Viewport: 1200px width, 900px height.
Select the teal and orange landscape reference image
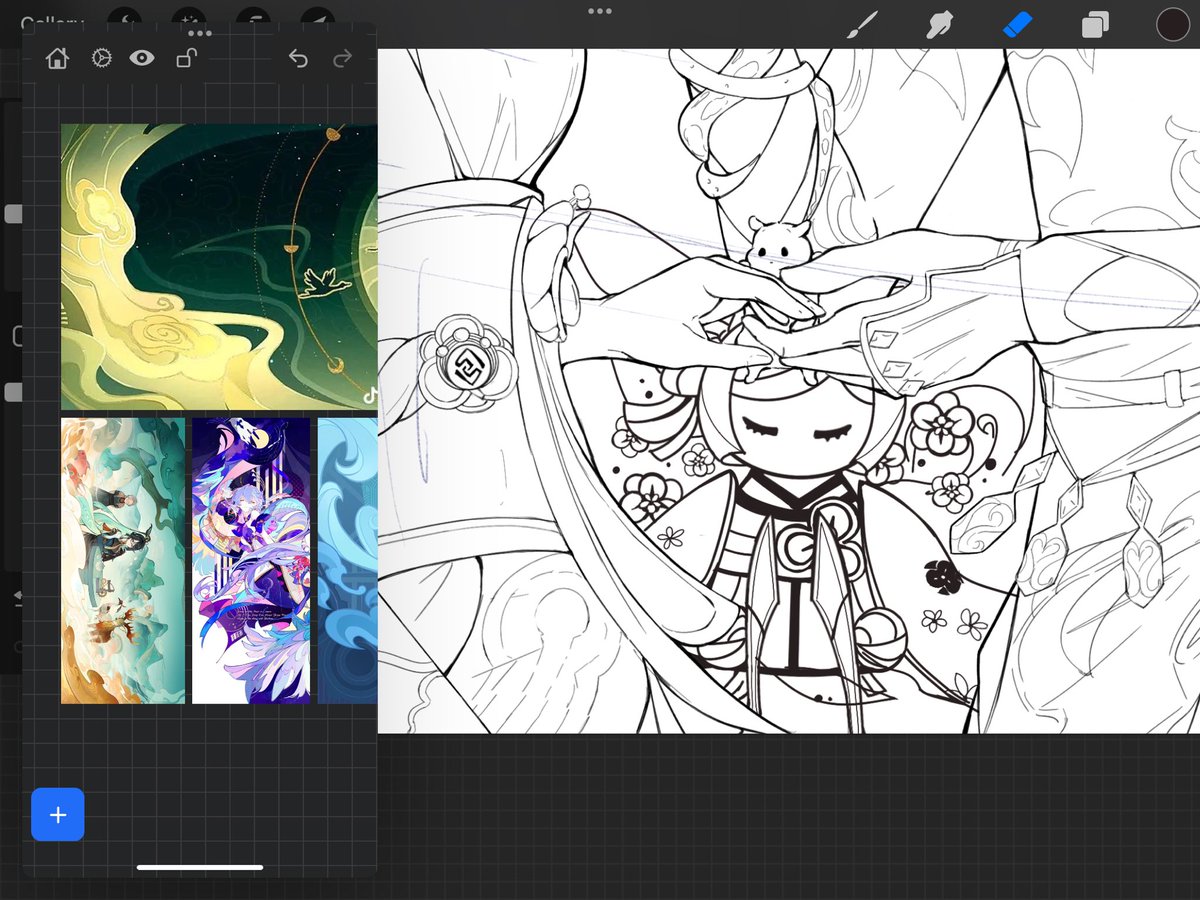click(x=123, y=561)
